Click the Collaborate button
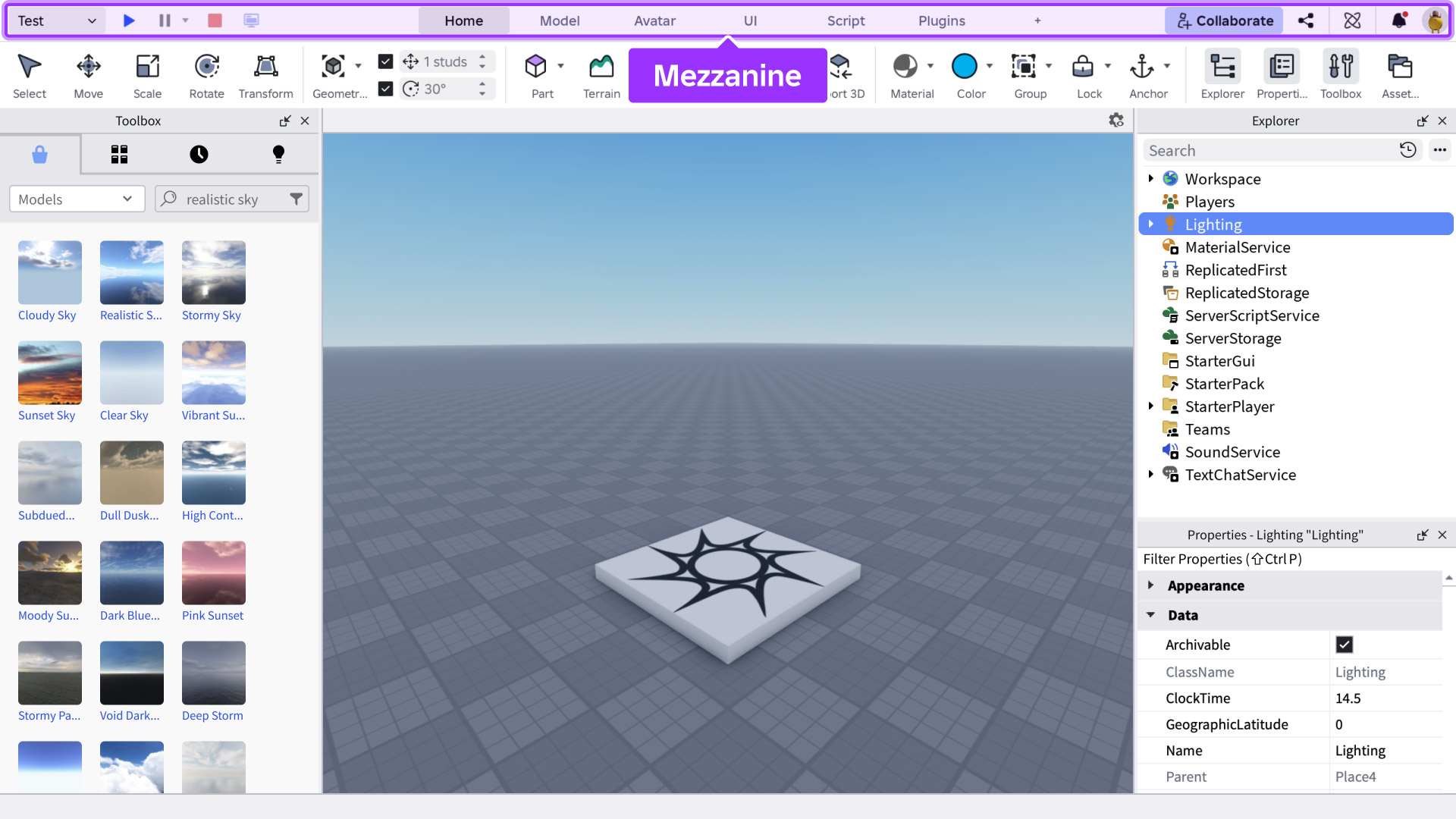 (1224, 20)
